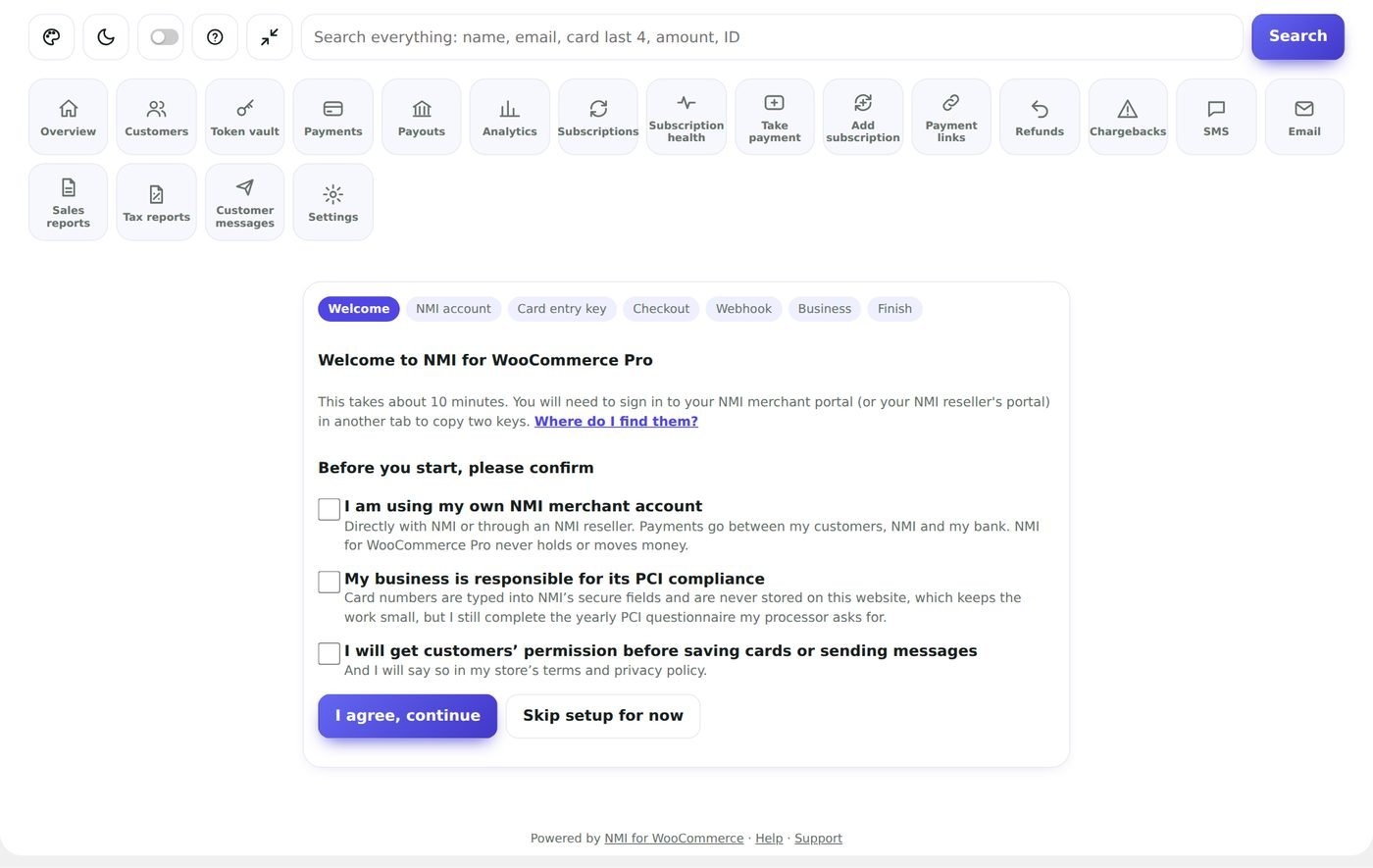Image resolution: width=1373 pixels, height=868 pixels.
Task: Open the color theme palette icon
Action: click(51, 37)
